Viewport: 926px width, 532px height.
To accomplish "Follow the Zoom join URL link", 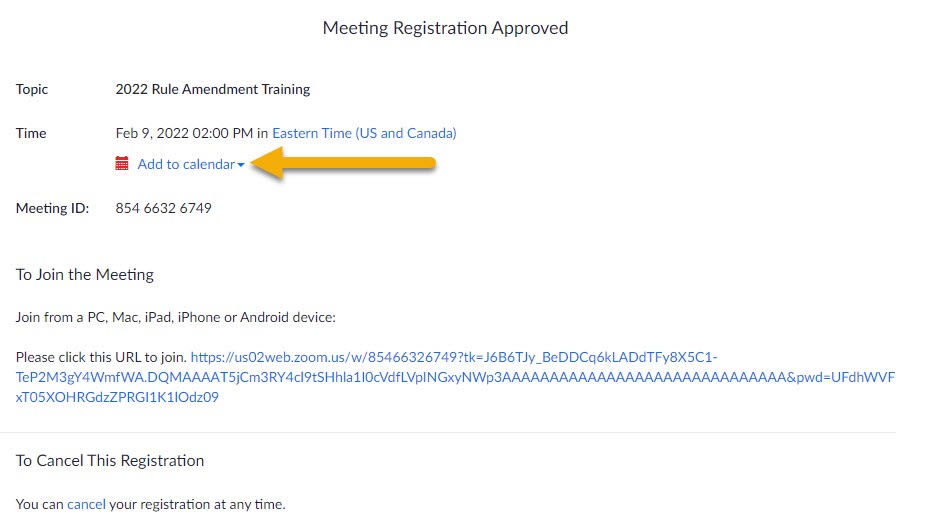I will pos(455,377).
